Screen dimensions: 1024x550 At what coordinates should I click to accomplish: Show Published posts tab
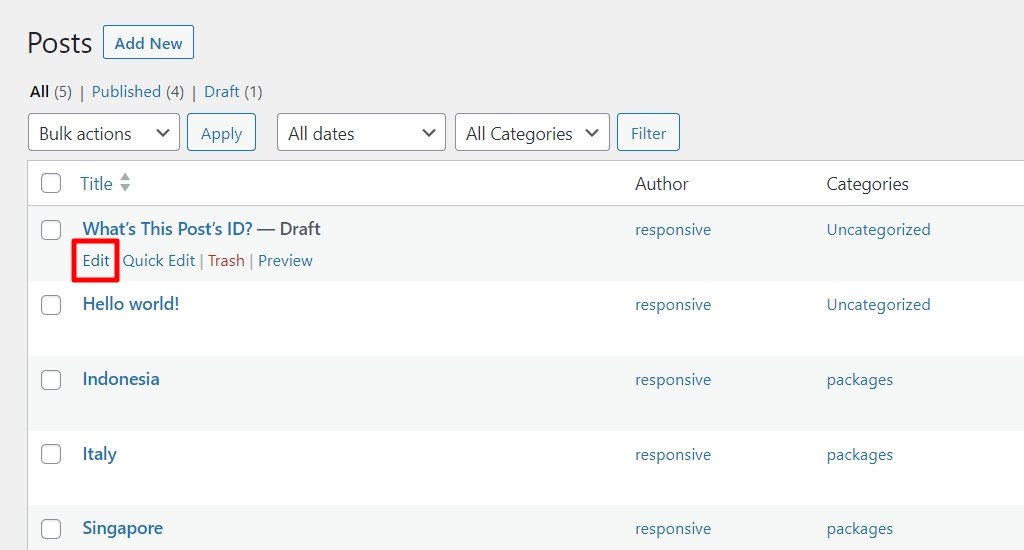click(126, 92)
